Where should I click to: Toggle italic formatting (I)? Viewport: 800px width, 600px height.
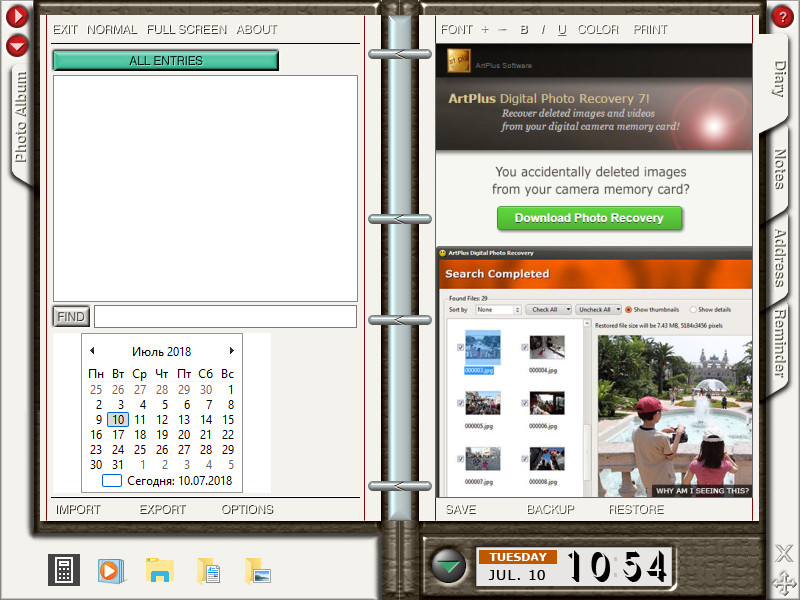click(x=543, y=30)
